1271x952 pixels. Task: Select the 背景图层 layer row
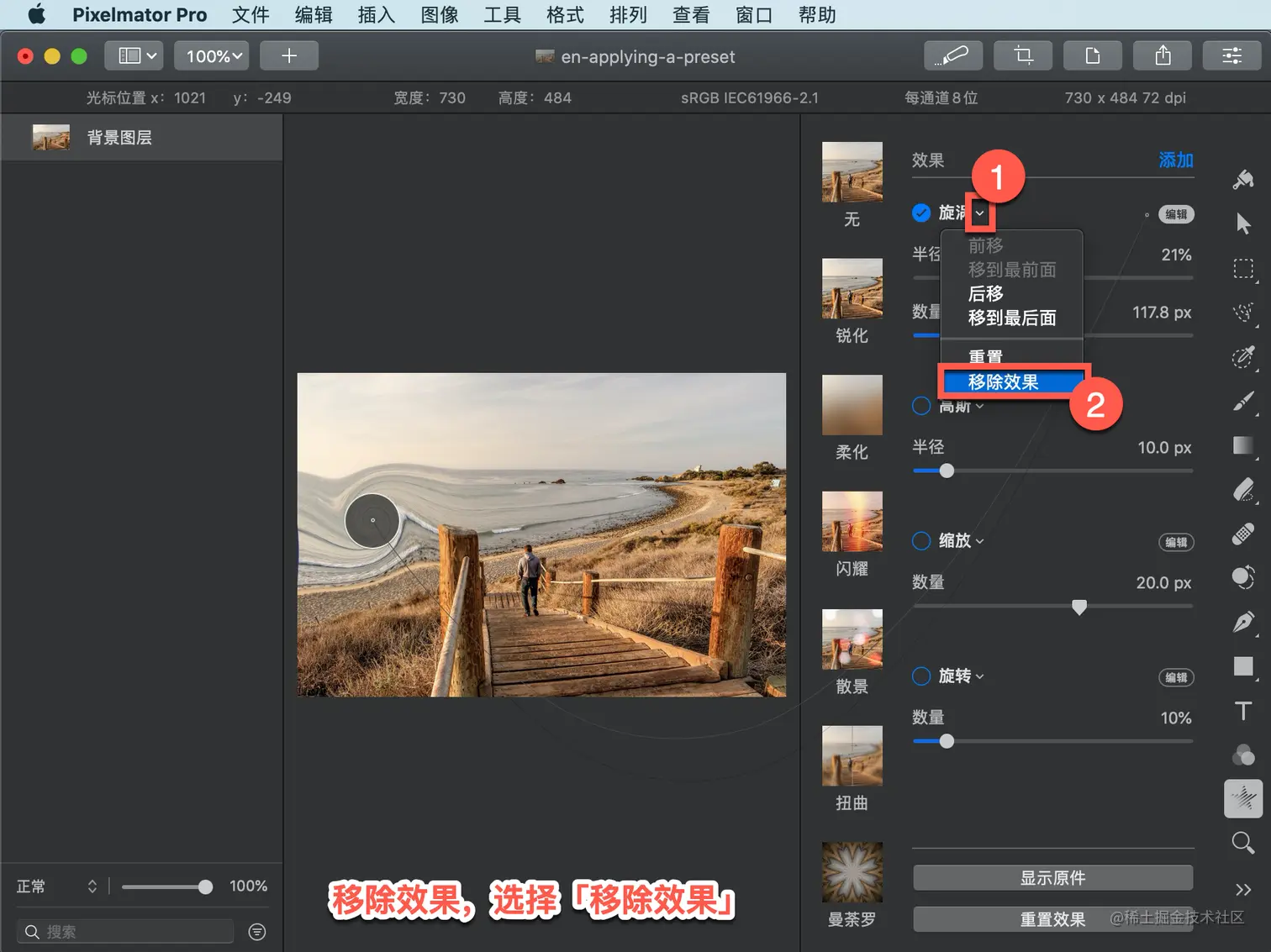[x=141, y=137]
